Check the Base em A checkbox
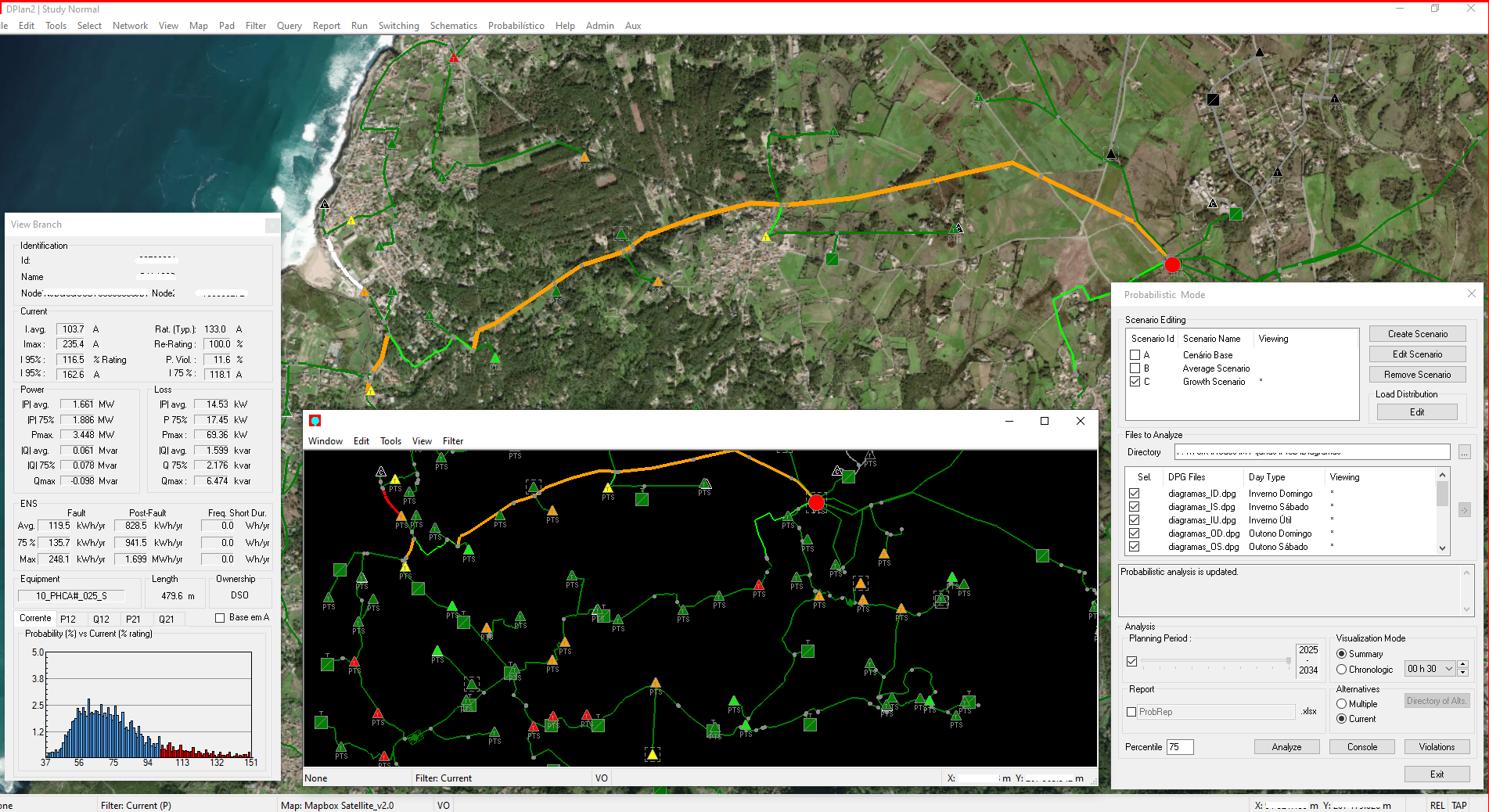 [x=220, y=618]
